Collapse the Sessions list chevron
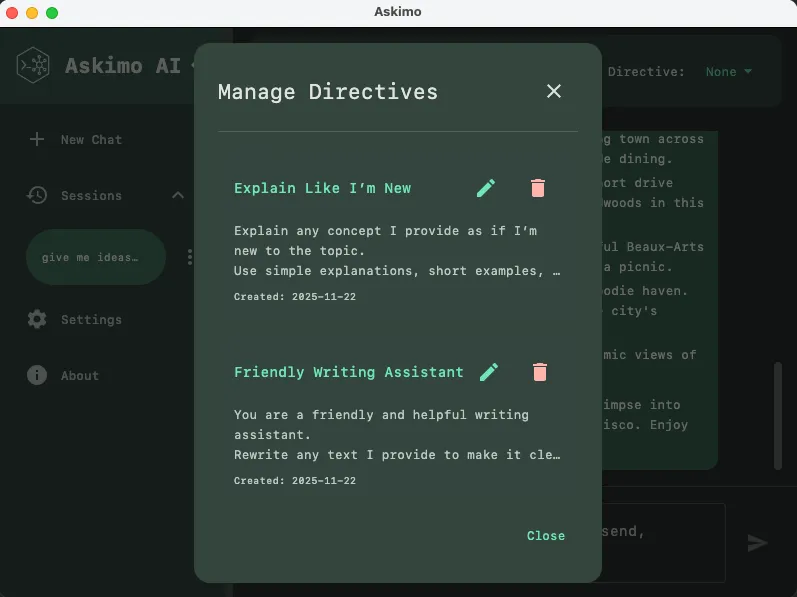The image size is (797, 597). (178, 195)
